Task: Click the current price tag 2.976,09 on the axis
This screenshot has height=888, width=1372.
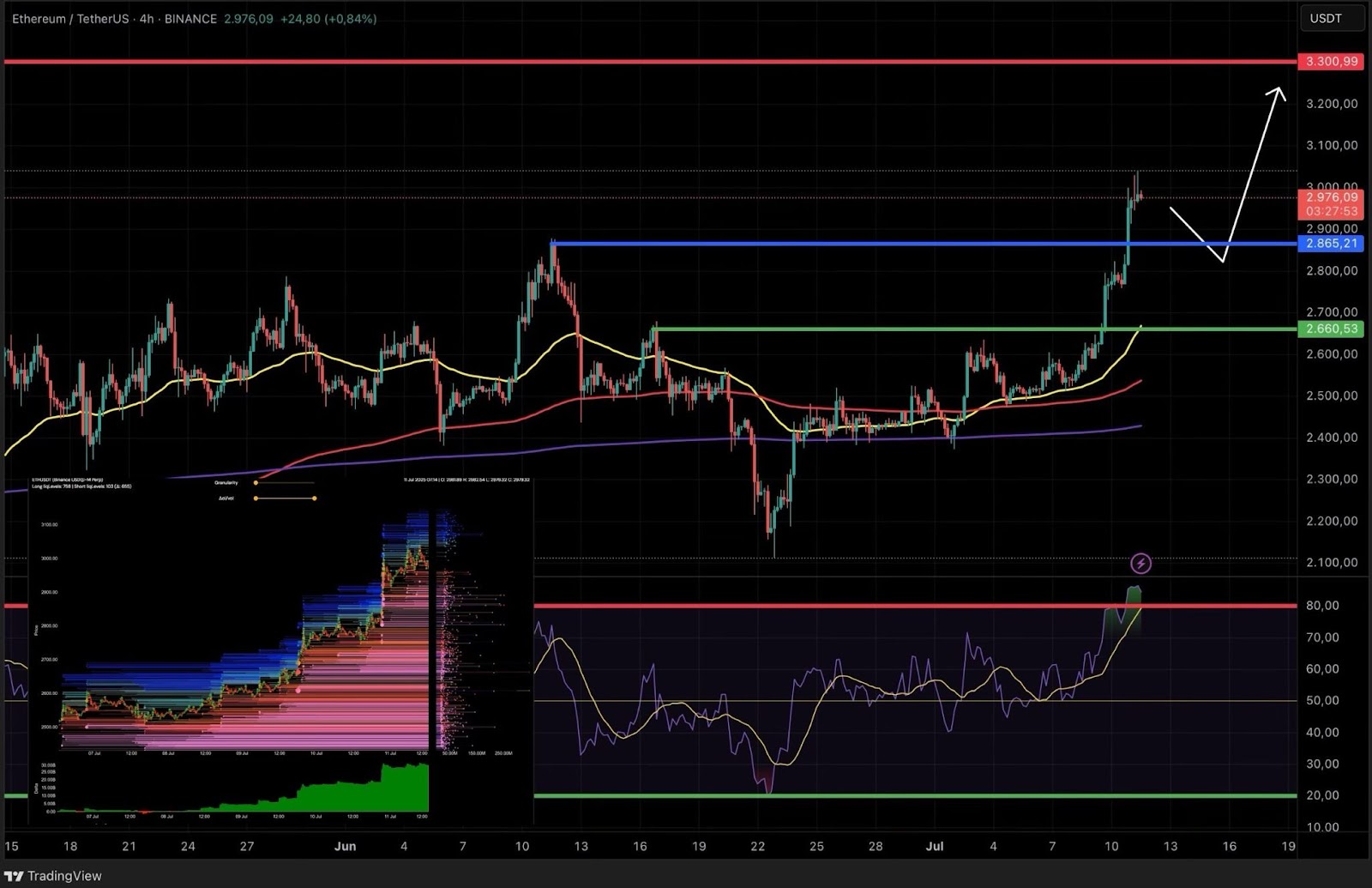Action: tap(1331, 197)
